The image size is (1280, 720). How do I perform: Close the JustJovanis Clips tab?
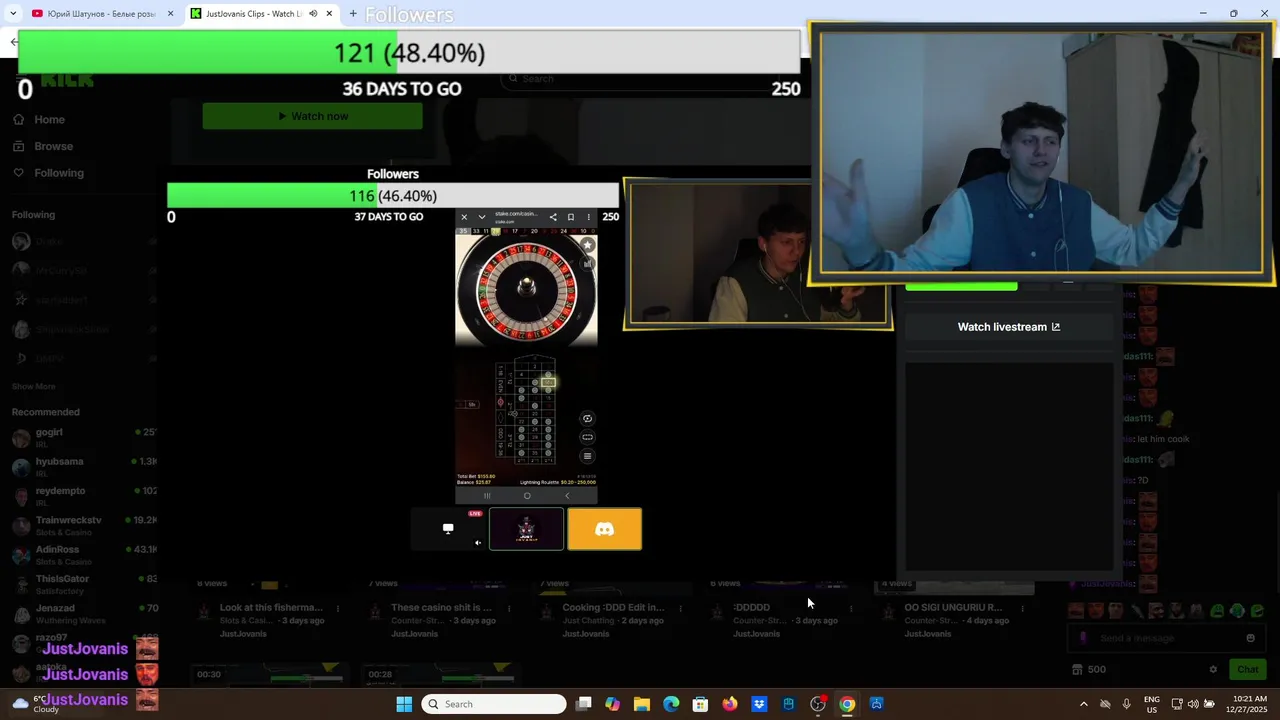tap(328, 14)
